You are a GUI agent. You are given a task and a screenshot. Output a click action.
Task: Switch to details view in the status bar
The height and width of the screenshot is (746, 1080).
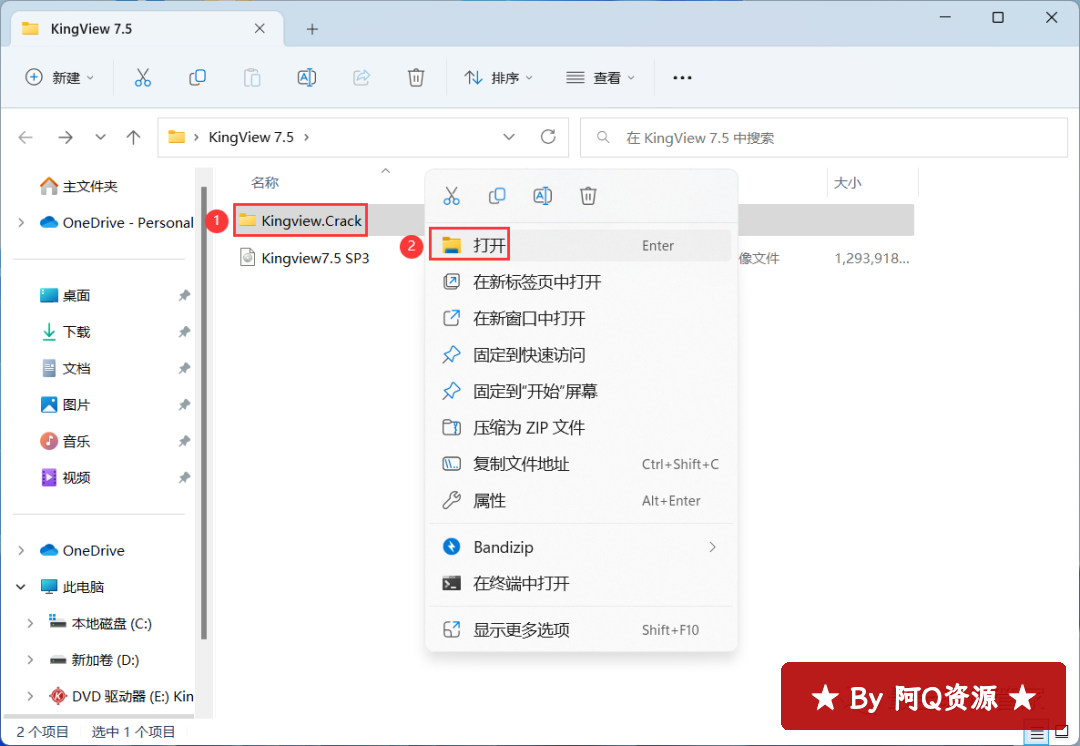[x=1037, y=734]
